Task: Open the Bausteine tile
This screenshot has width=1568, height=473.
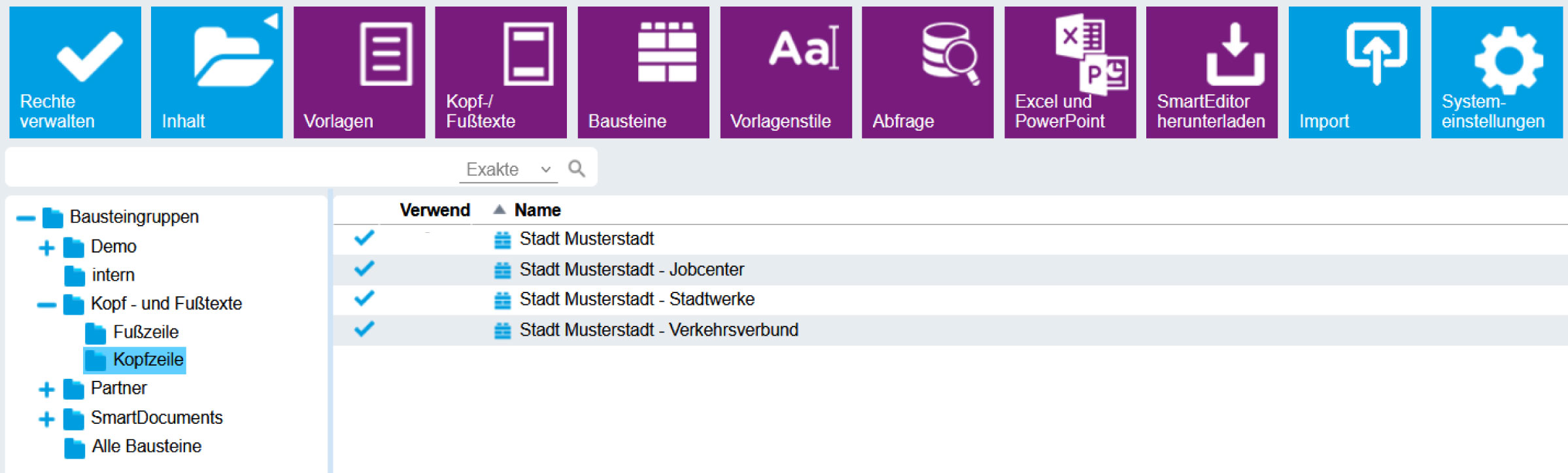Action: 643,72
